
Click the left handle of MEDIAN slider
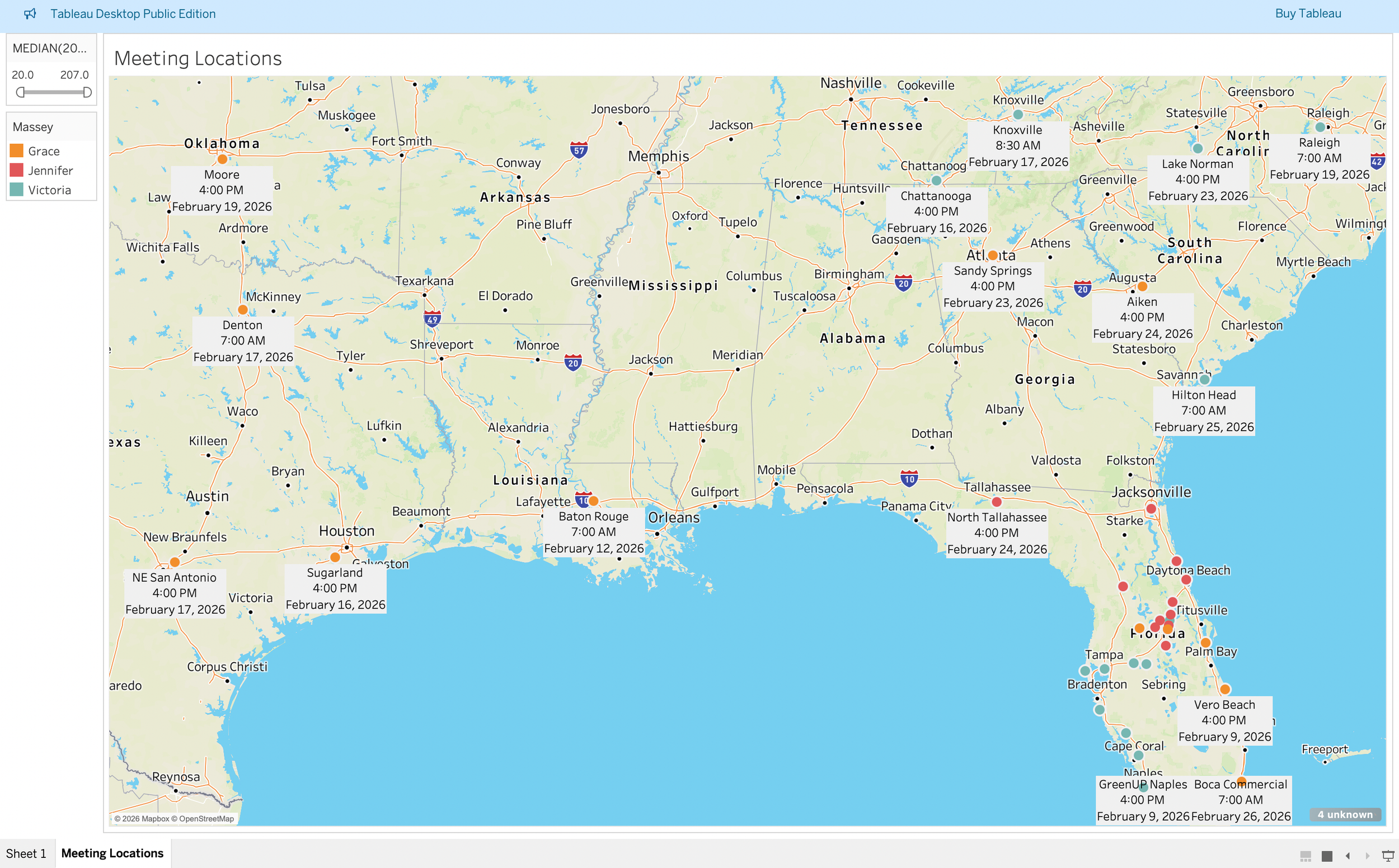[x=20, y=92]
